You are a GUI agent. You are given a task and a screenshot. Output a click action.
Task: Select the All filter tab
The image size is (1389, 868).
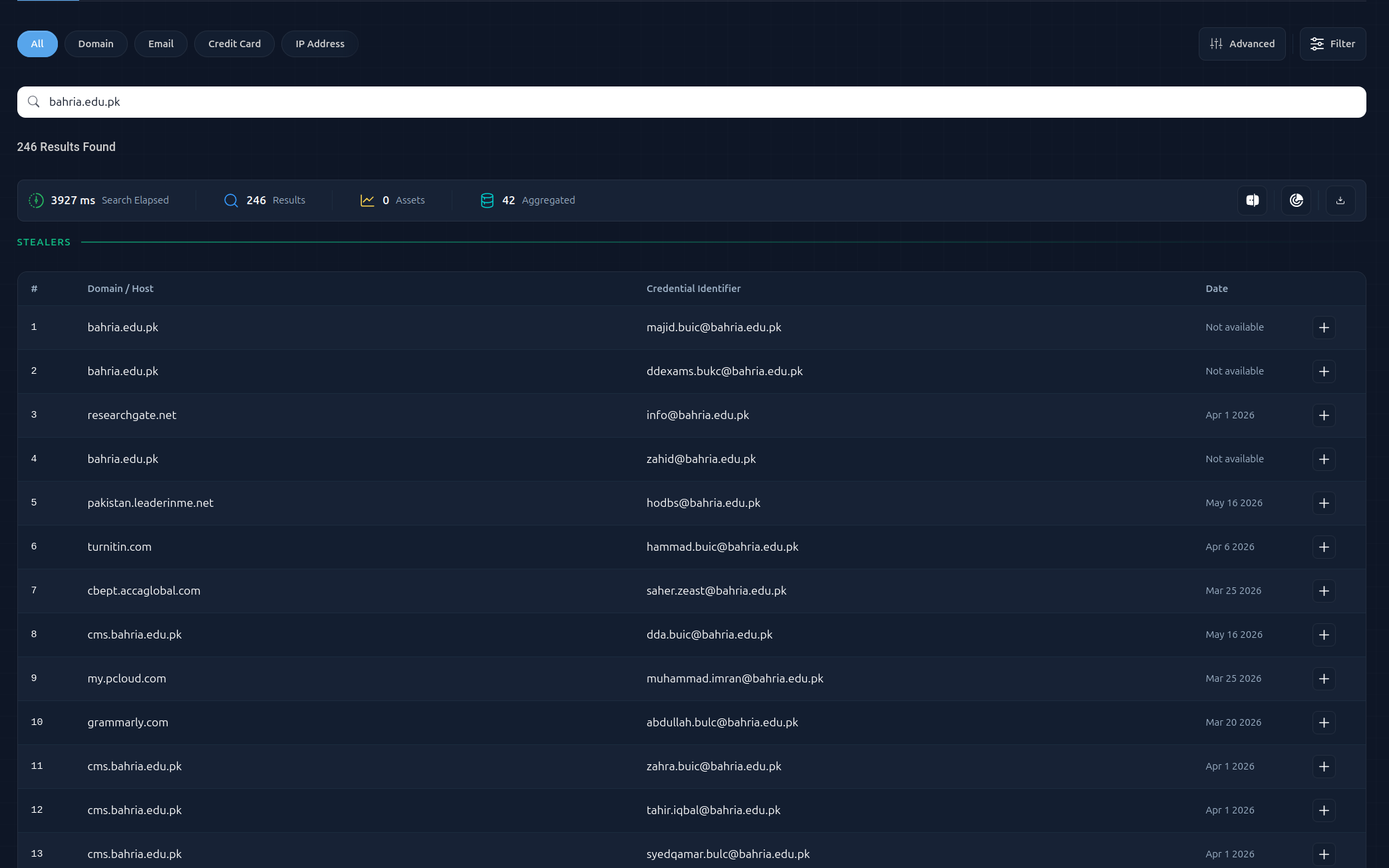click(x=37, y=44)
